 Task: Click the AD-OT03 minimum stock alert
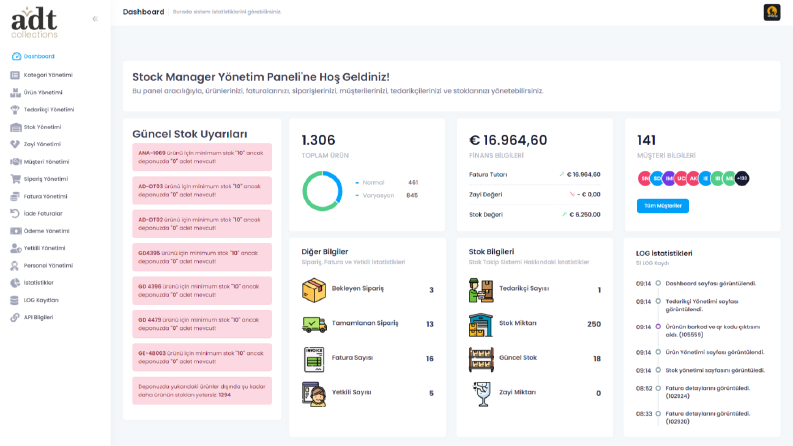[x=202, y=191]
